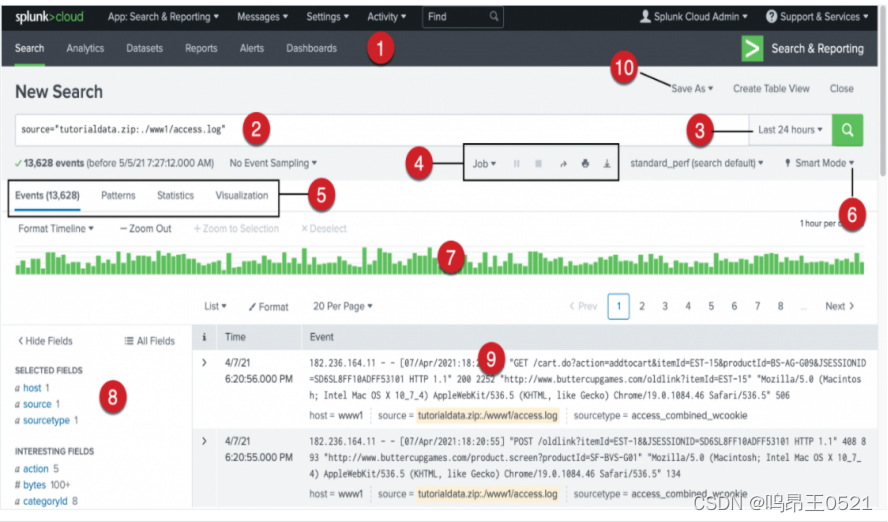Go to results page 5
The width and height of the screenshot is (888, 522).
click(711, 306)
